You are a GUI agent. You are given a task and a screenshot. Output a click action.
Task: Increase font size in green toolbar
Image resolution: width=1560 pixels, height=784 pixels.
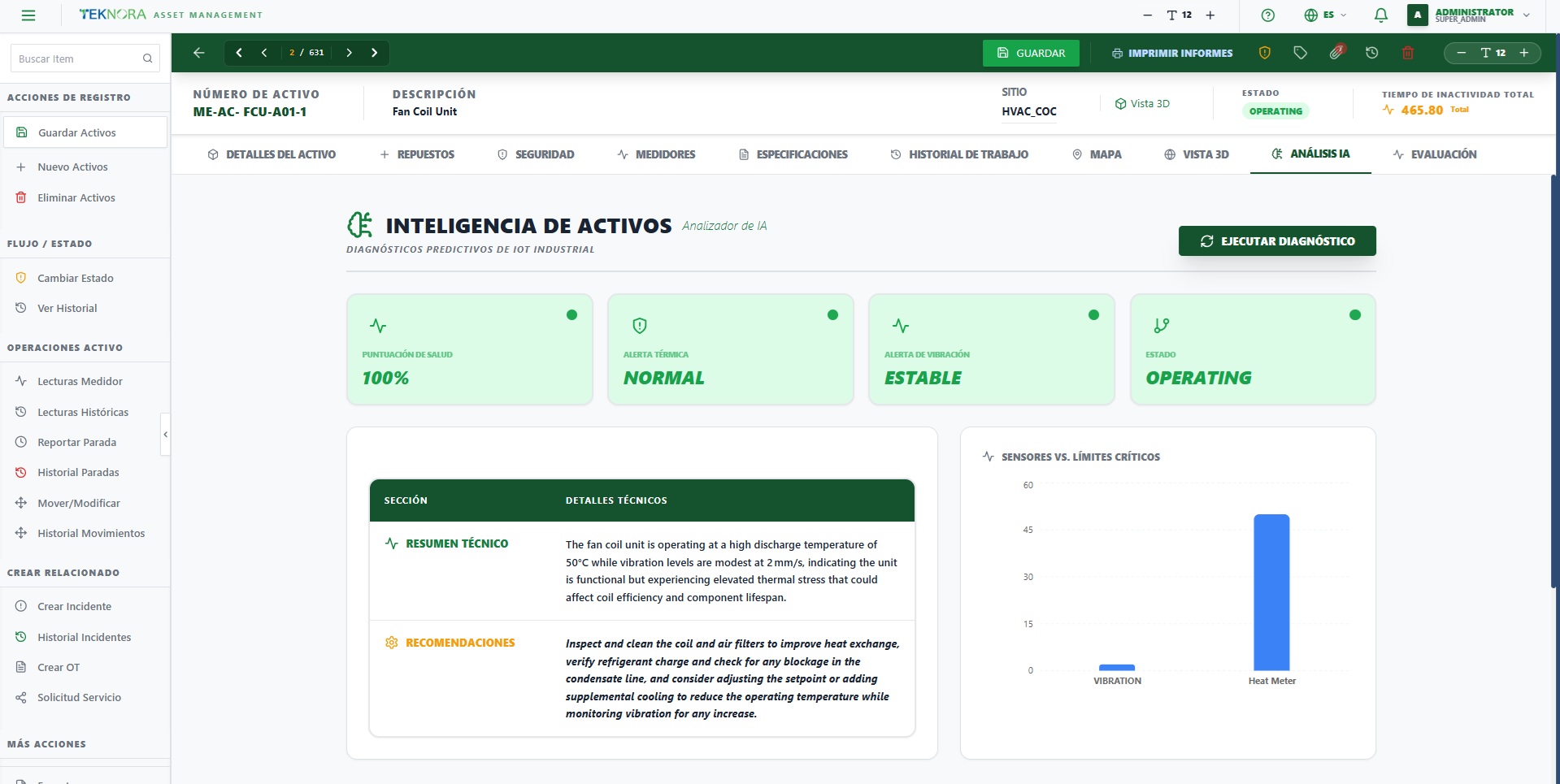1524,53
